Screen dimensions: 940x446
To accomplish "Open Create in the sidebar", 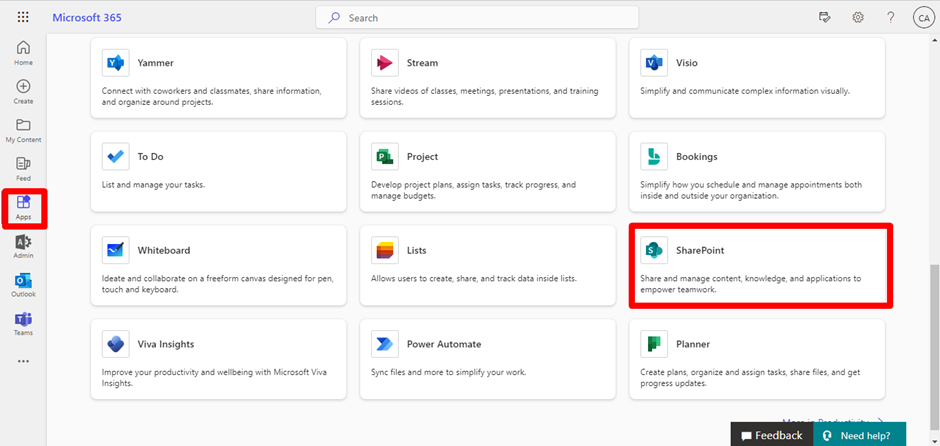I will 23,92.
